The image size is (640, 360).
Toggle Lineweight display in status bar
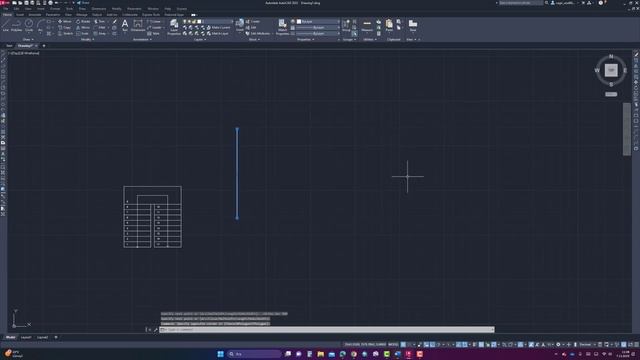point(475,344)
